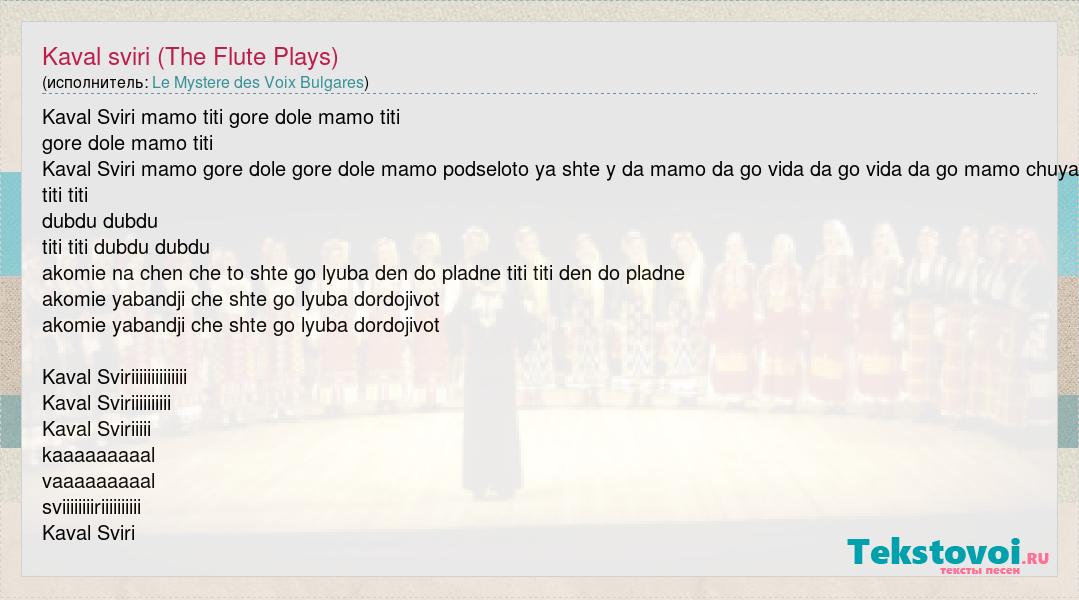Open the Le Mystere des Voix Bulgares artist link
The width and height of the screenshot is (1079, 600).
(x=257, y=83)
